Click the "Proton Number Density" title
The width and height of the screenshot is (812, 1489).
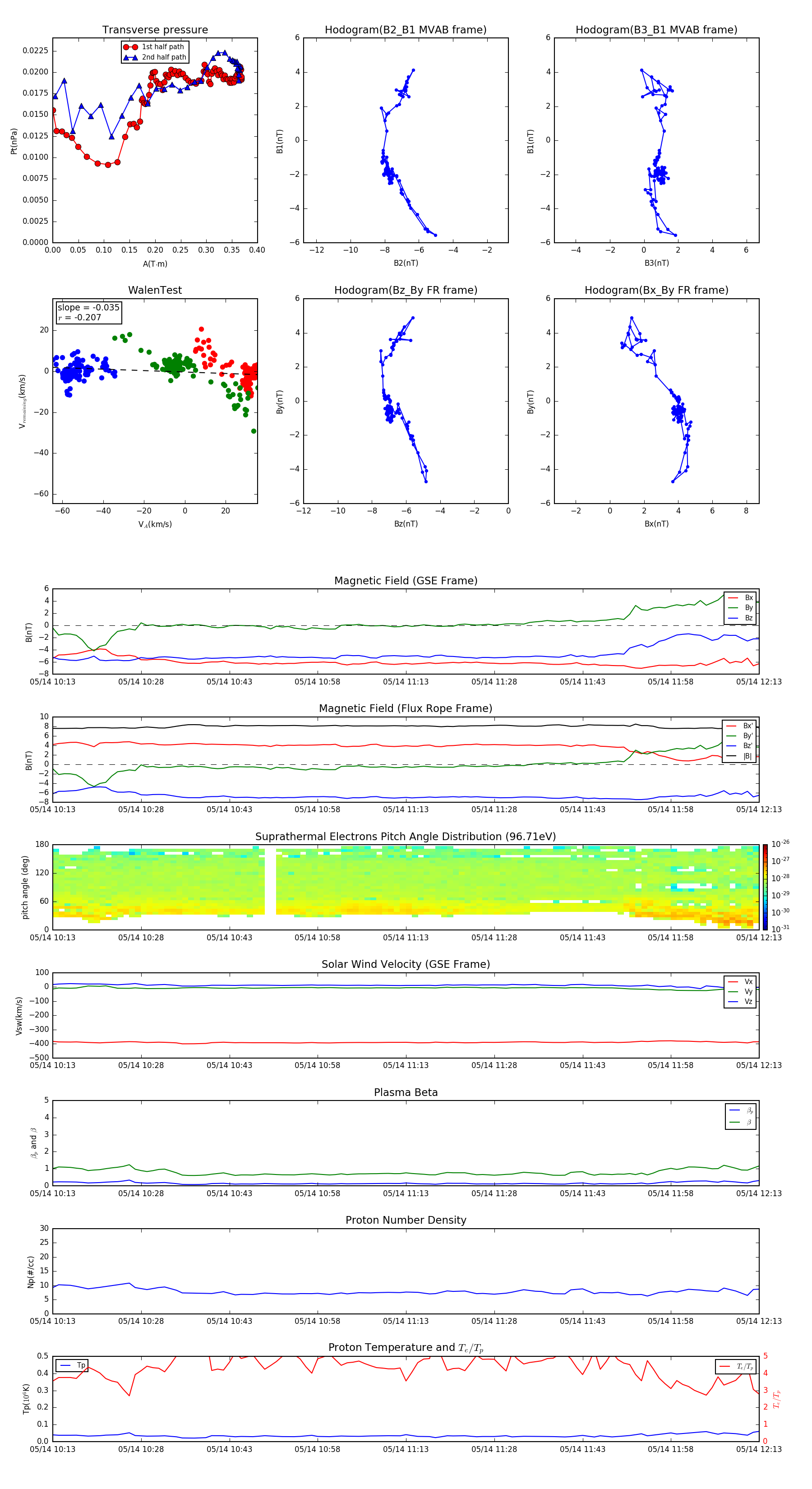[406, 1220]
